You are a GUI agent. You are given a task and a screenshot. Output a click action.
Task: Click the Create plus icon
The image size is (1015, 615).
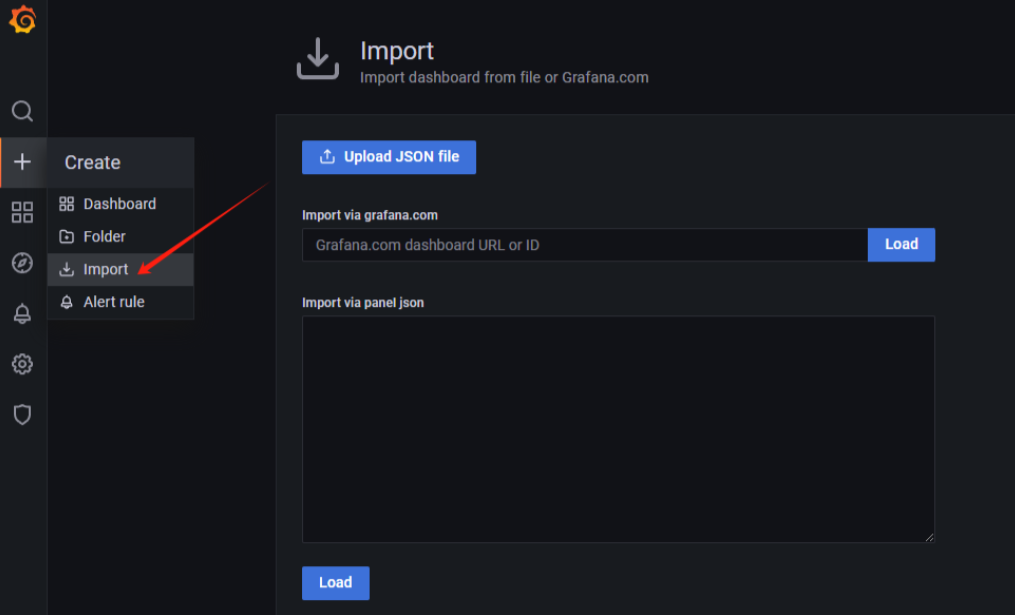pos(22,162)
